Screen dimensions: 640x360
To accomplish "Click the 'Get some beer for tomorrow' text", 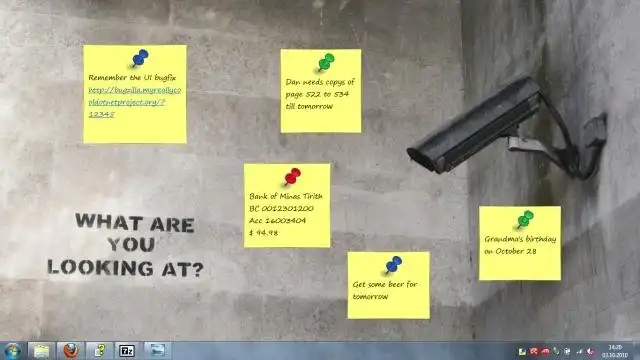I will coord(385,290).
